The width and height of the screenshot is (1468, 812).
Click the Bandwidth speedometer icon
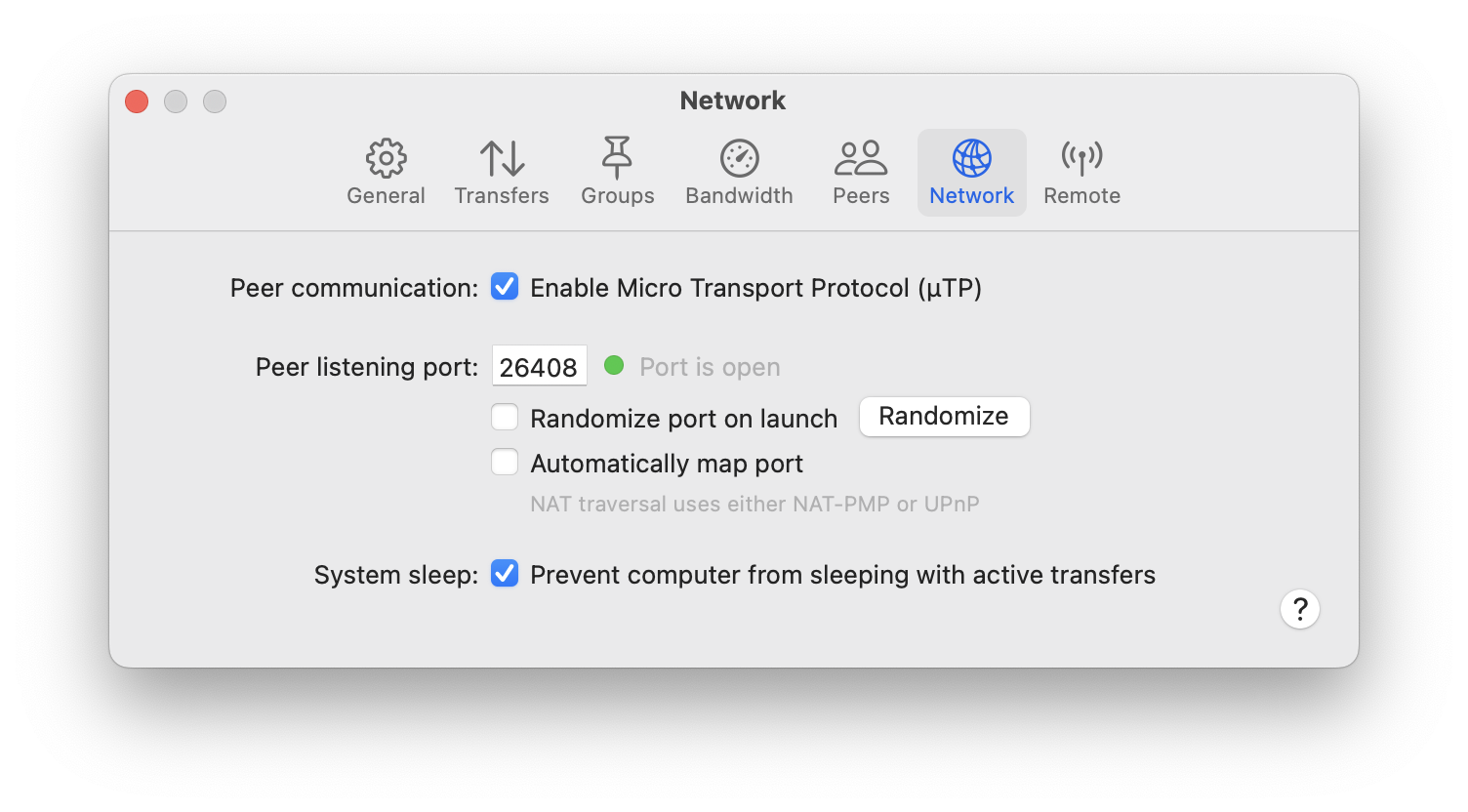pyautogui.click(x=739, y=158)
